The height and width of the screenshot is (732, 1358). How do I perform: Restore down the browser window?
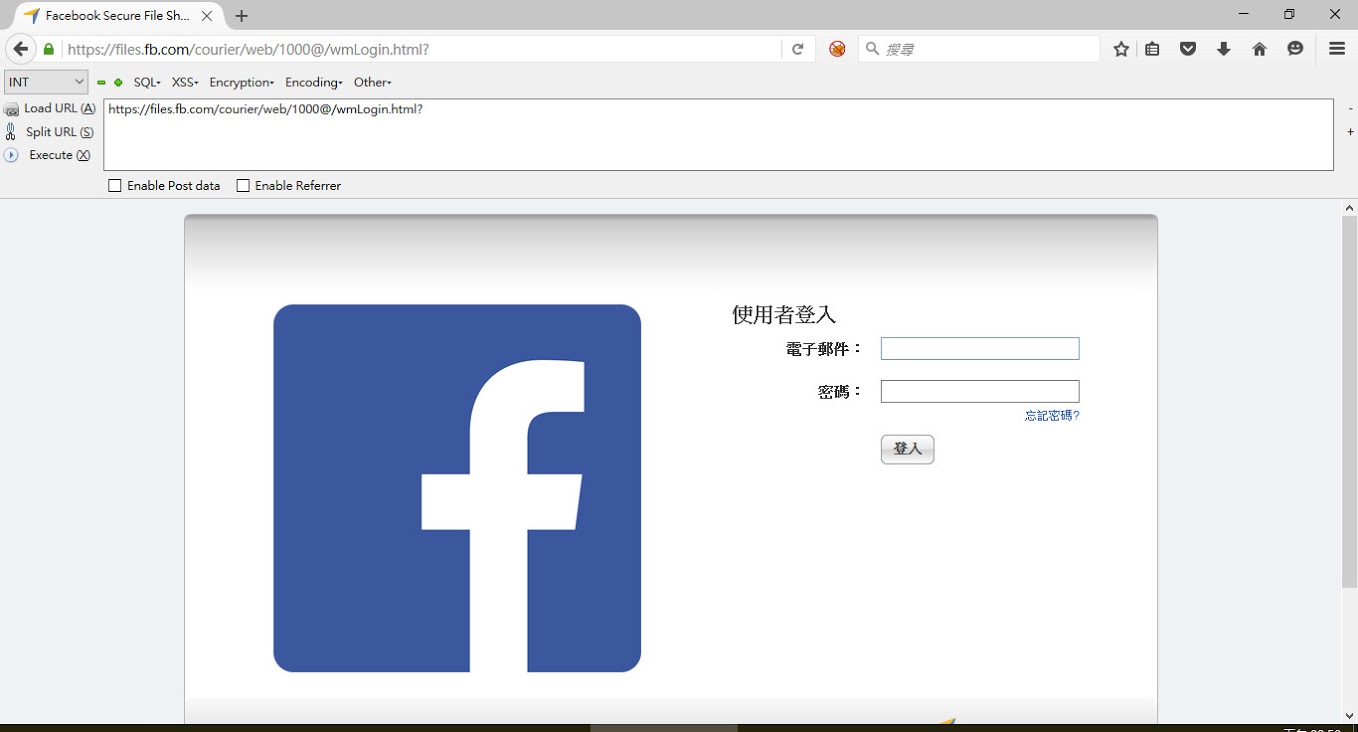tap(1289, 14)
